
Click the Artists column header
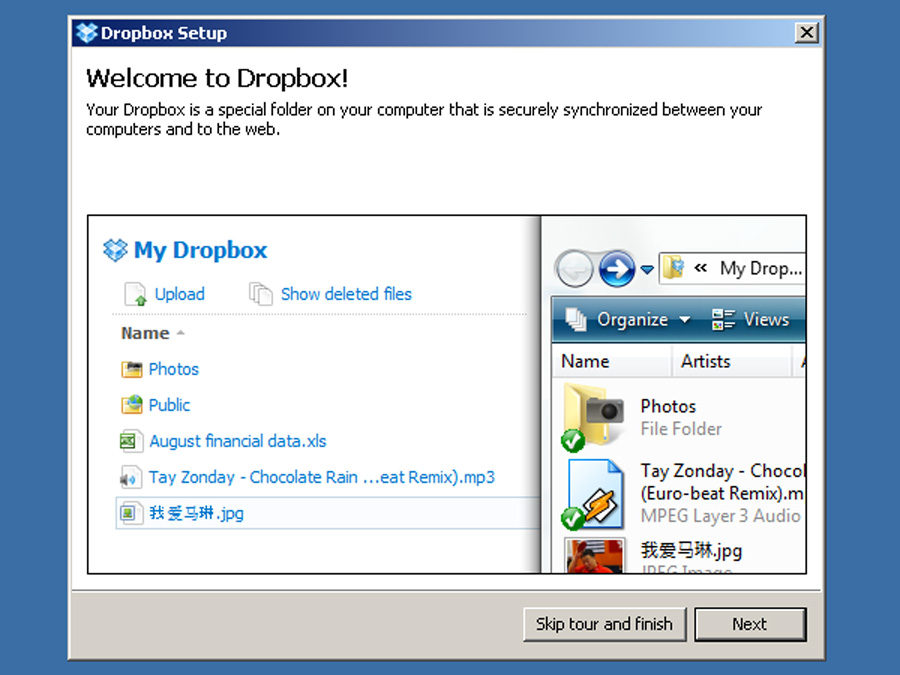tap(705, 361)
